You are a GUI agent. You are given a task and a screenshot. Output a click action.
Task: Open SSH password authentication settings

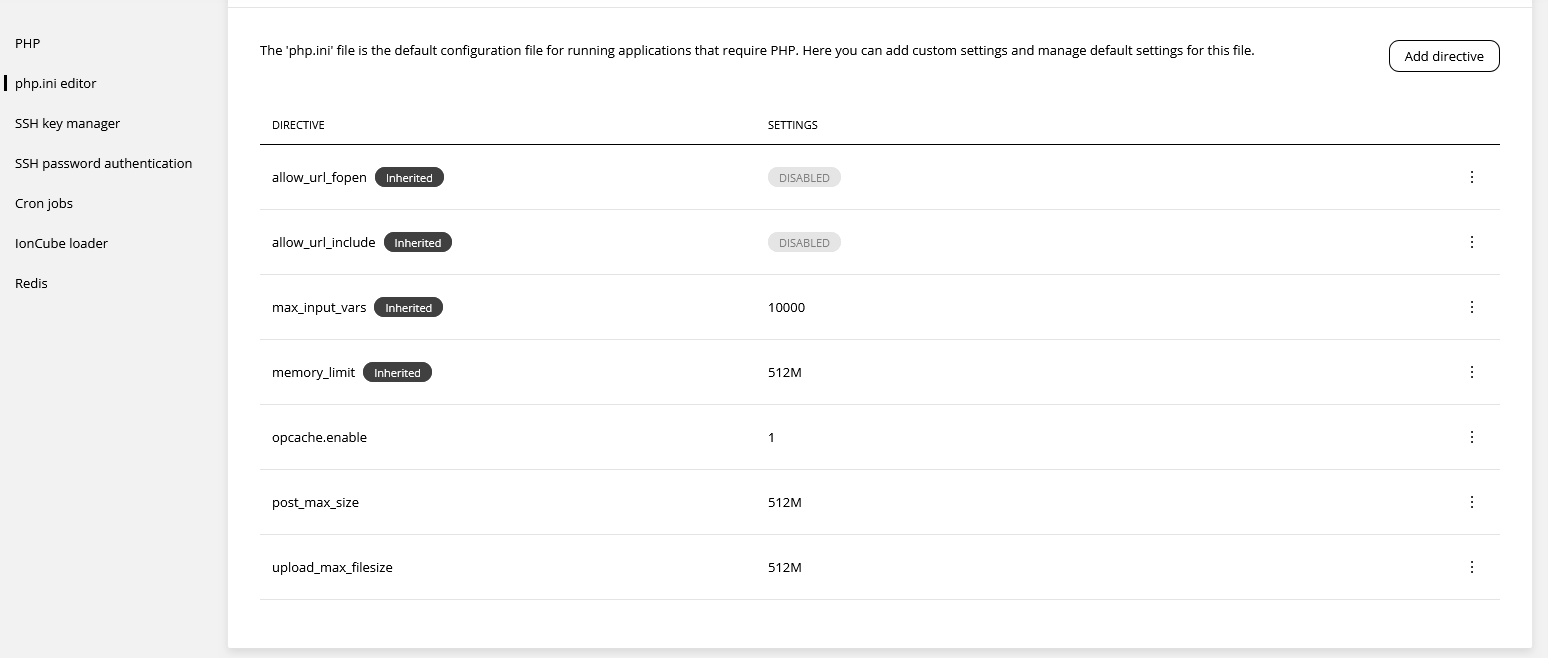click(103, 163)
